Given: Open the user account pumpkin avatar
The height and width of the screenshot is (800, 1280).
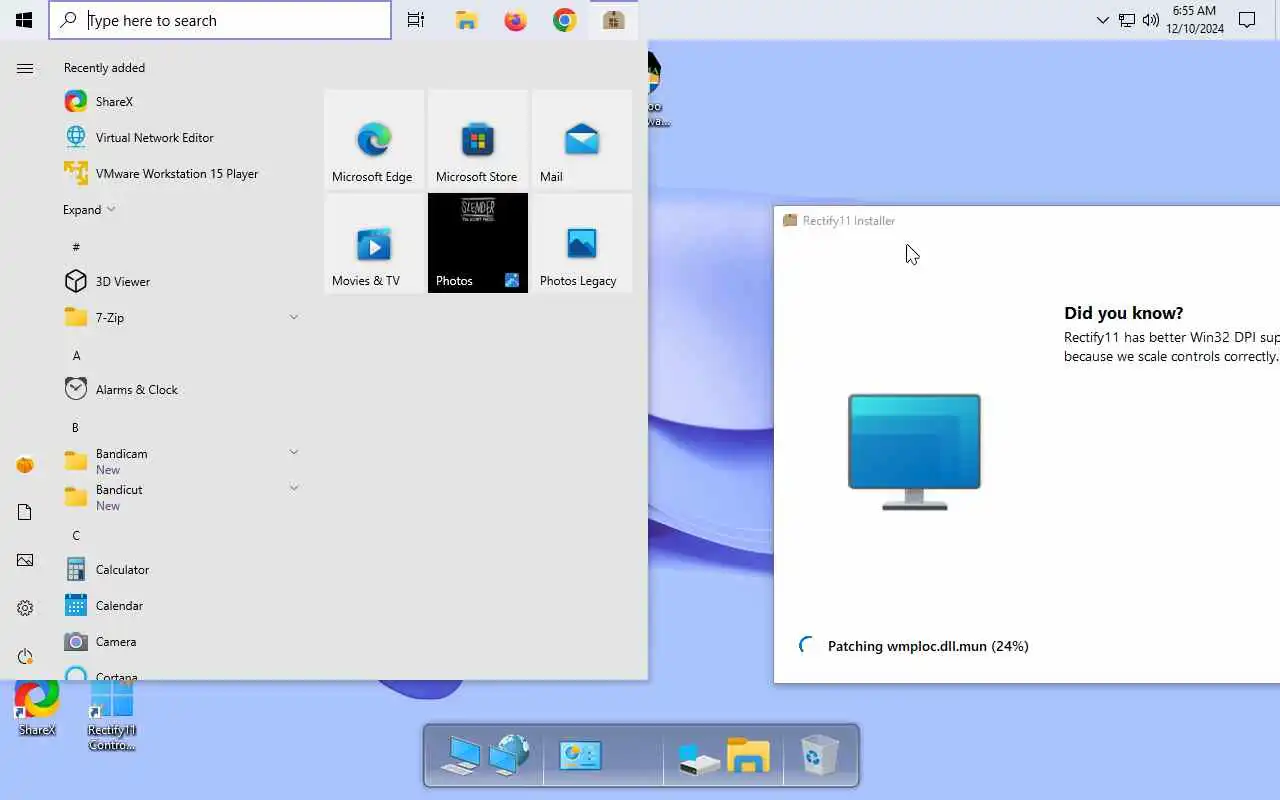Looking at the screenshot, I should (x=25, y=465).
